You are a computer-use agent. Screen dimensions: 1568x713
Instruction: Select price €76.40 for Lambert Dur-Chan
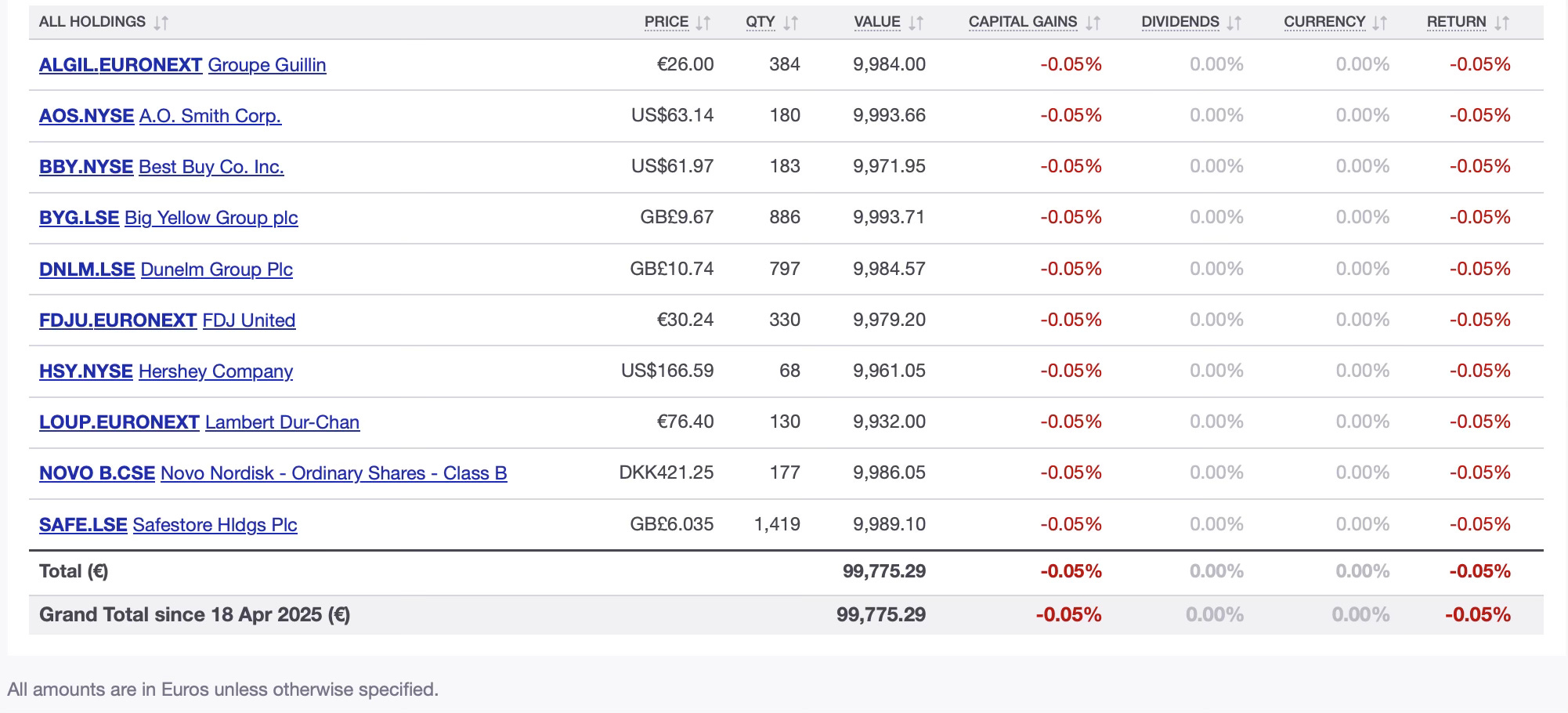685,422
